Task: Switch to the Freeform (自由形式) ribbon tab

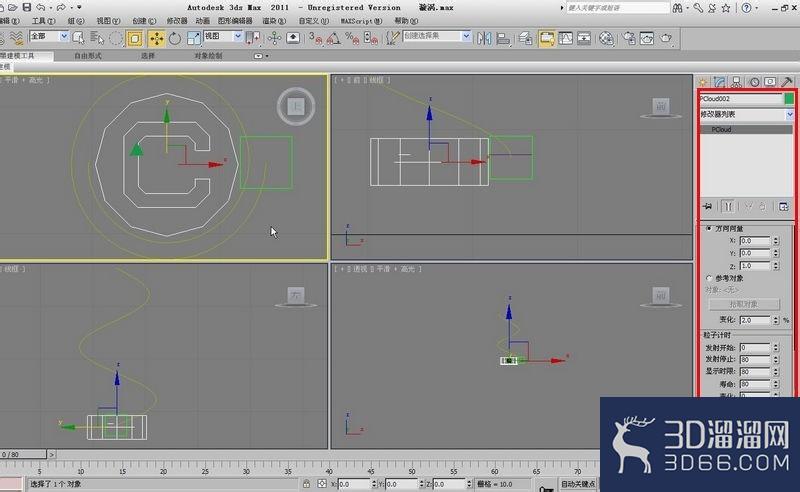Action: click(88, 56)
